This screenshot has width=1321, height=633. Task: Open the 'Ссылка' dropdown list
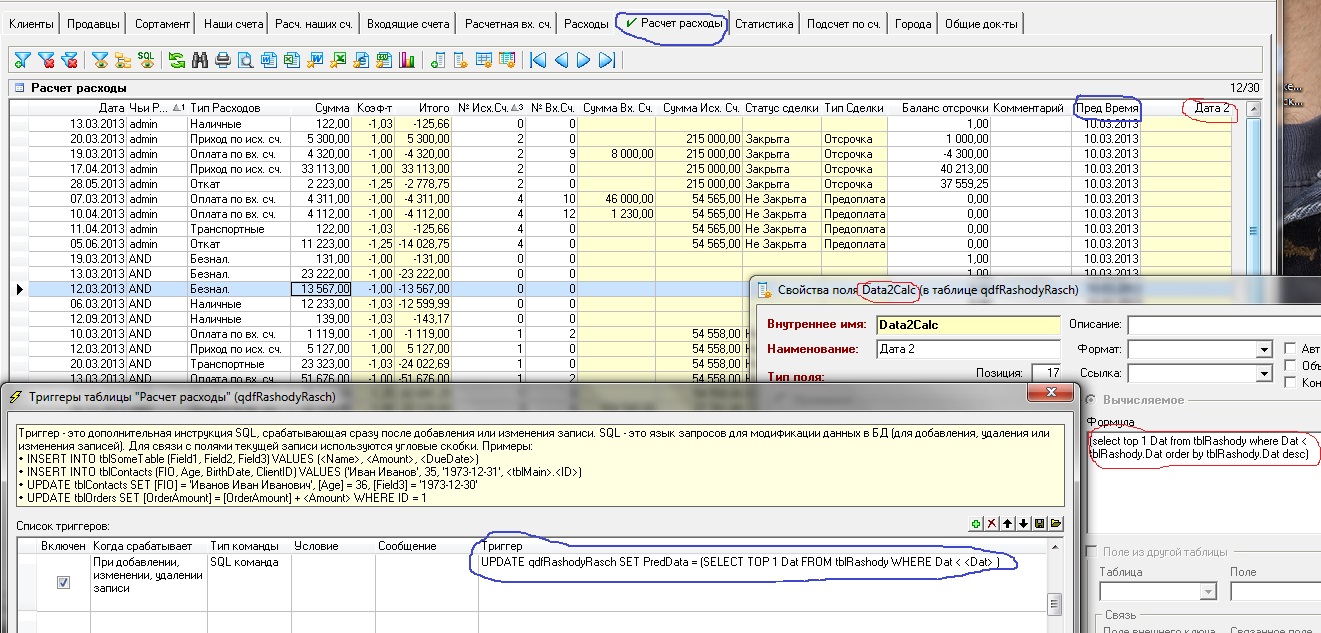coord(1264,373)
